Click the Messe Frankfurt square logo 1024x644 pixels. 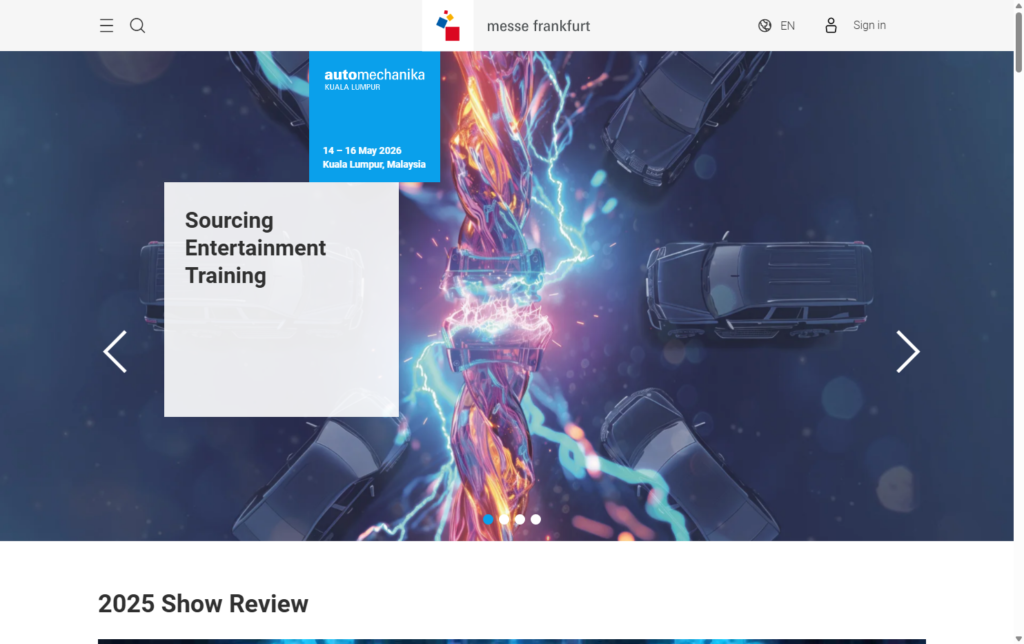click(448, 25)
